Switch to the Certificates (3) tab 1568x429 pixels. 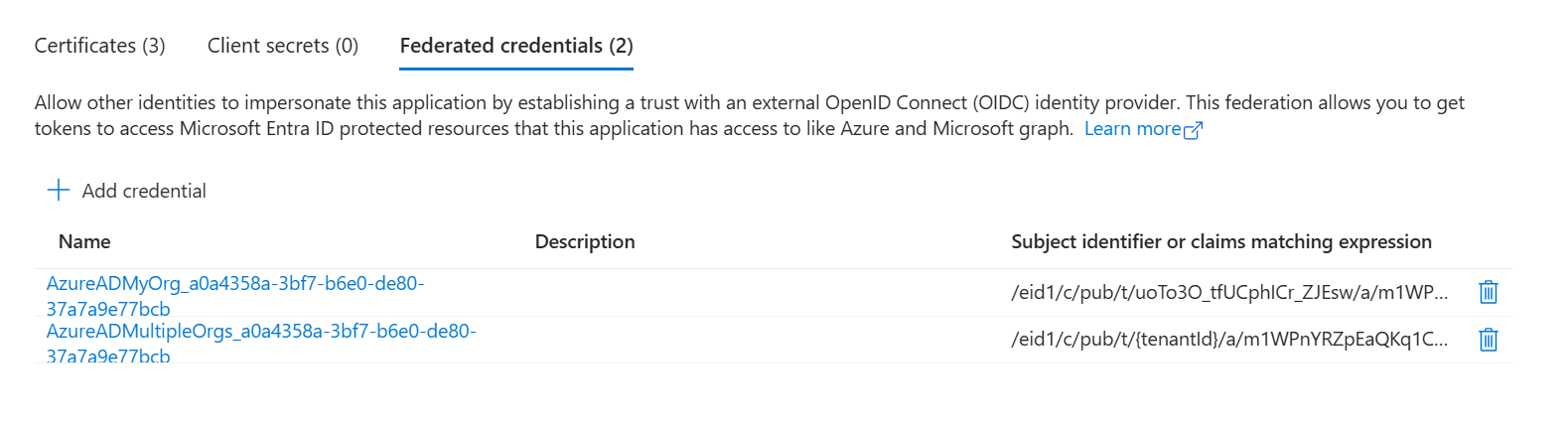[99, 46]
